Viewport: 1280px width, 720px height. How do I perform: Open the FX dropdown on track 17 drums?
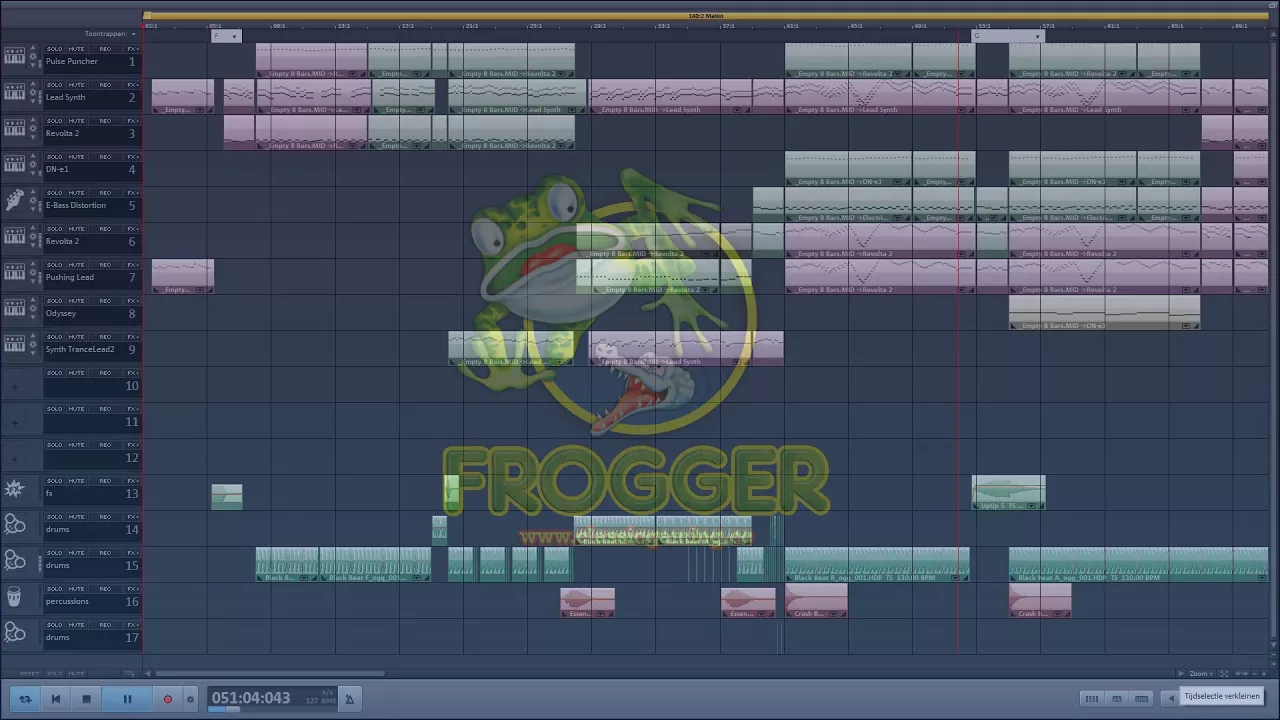pyautogui.click(x=132, y=625)
